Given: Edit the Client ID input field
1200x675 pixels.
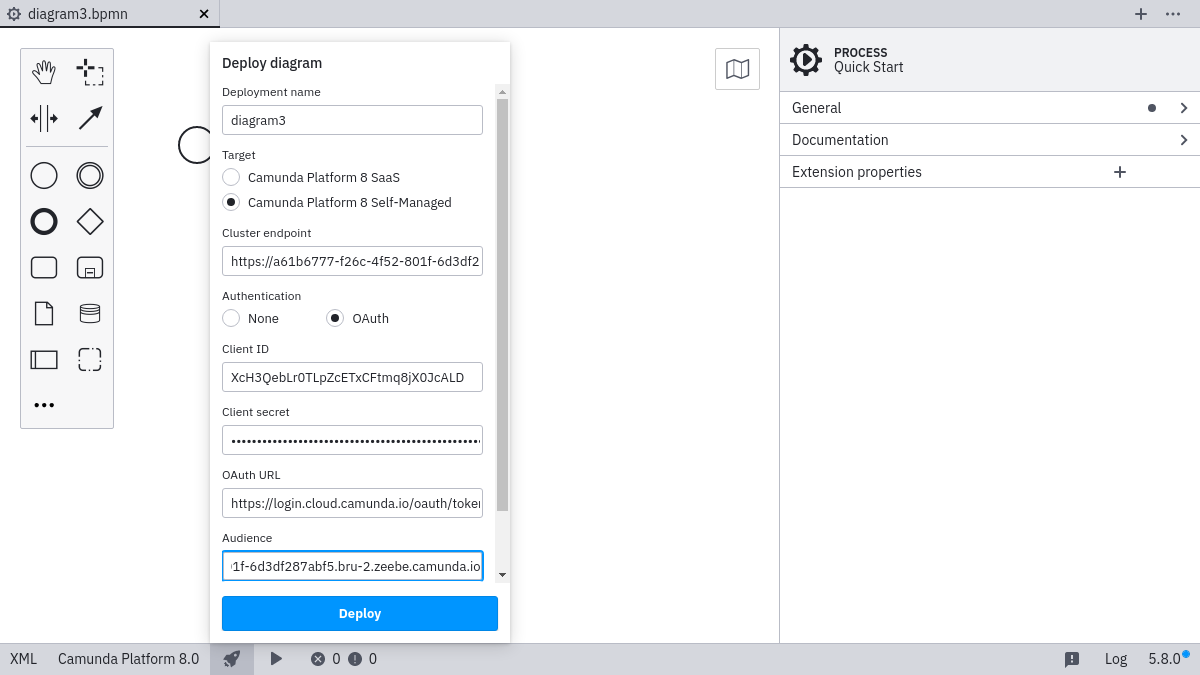Looking at the screenshot, I should coord(352,377).
